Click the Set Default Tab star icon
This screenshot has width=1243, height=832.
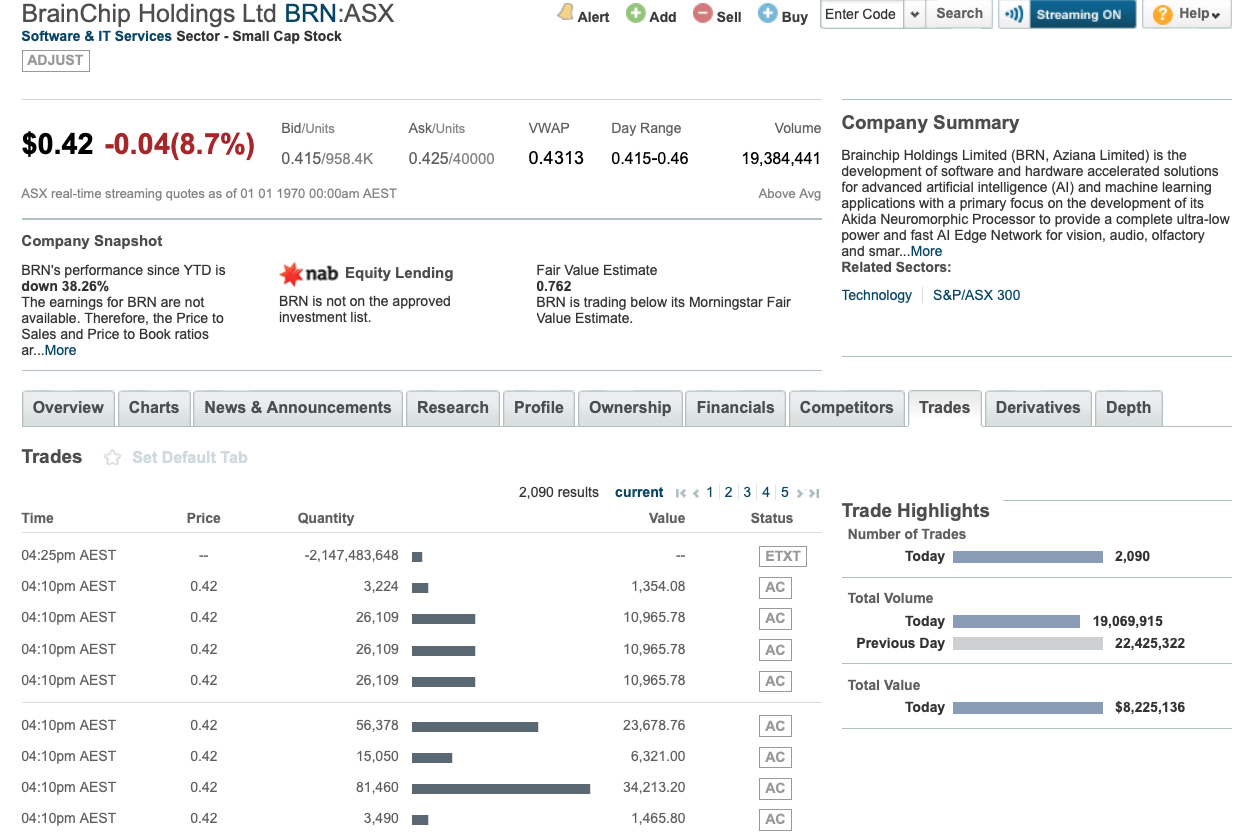112,457
